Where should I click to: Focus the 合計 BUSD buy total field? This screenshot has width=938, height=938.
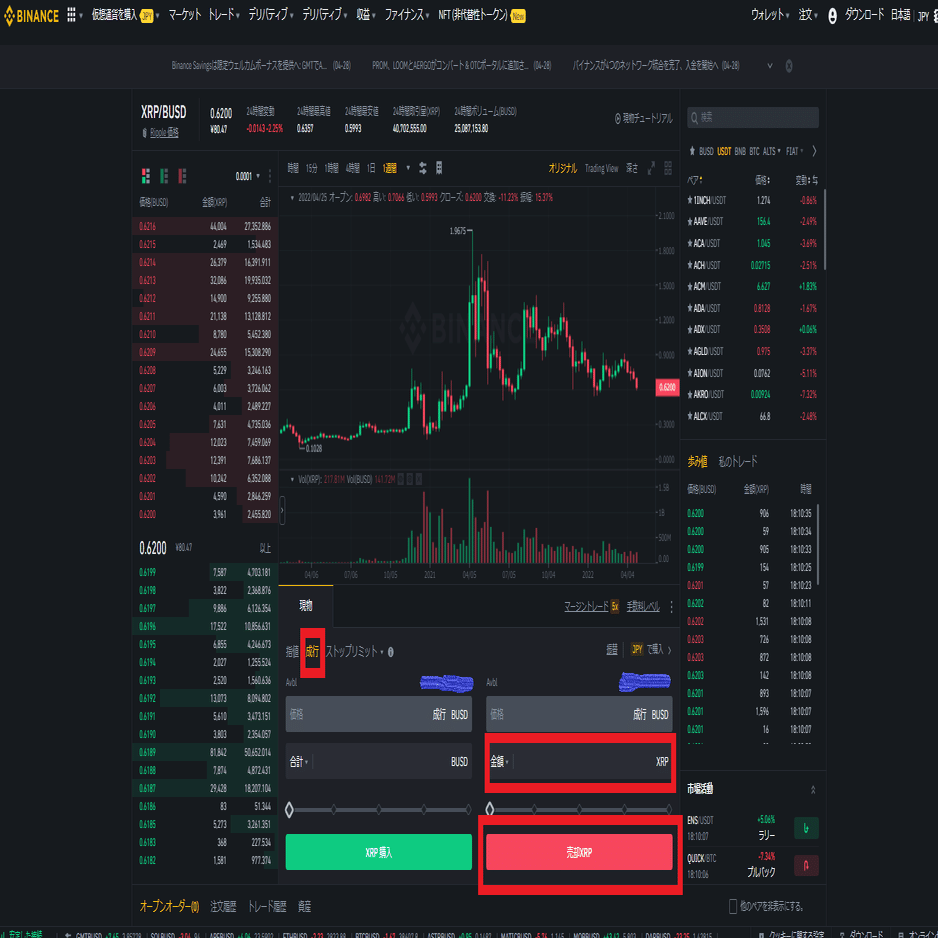coord(379,762)
